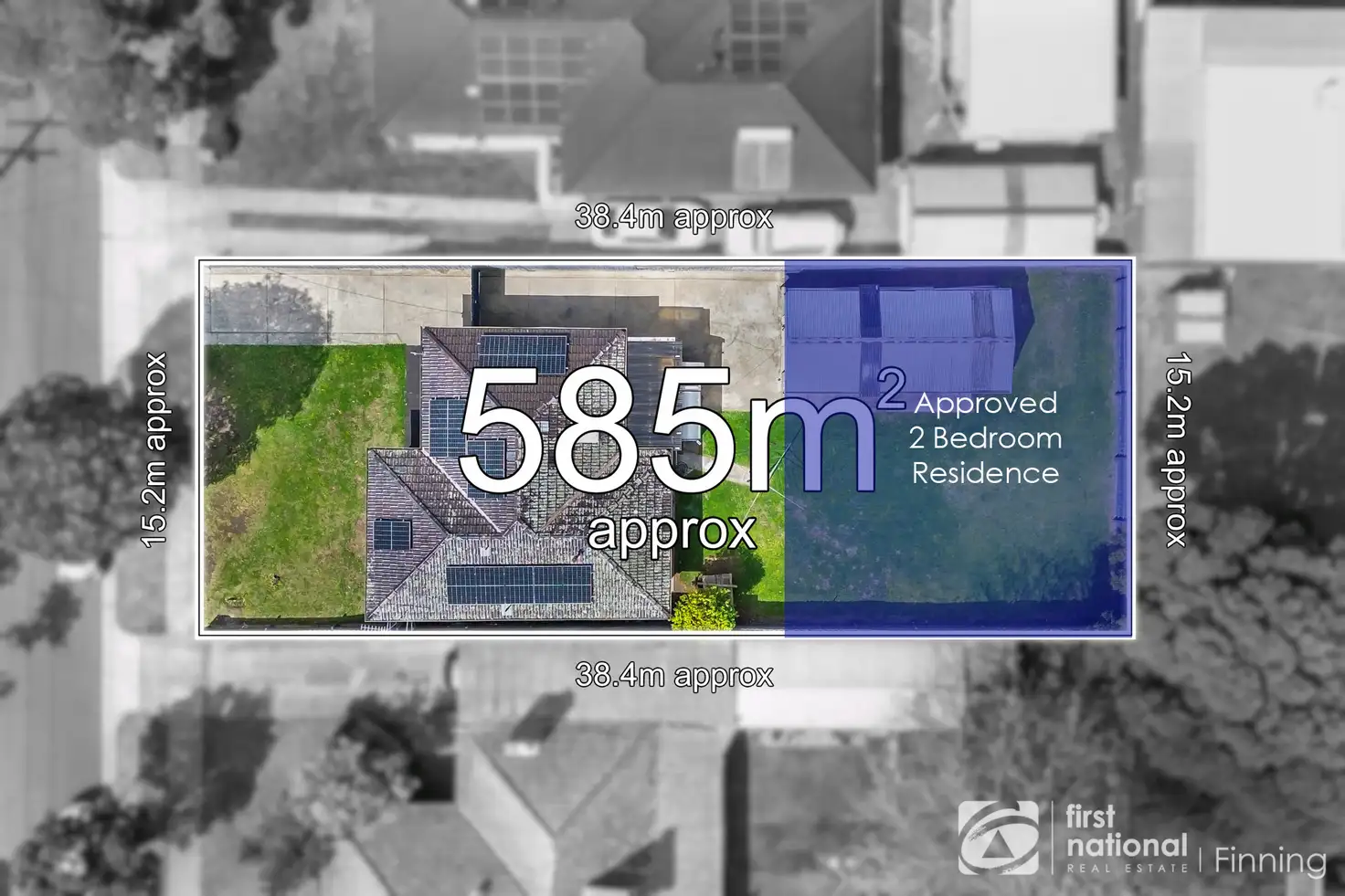Select the Finning agency name text

point(1269,860)
